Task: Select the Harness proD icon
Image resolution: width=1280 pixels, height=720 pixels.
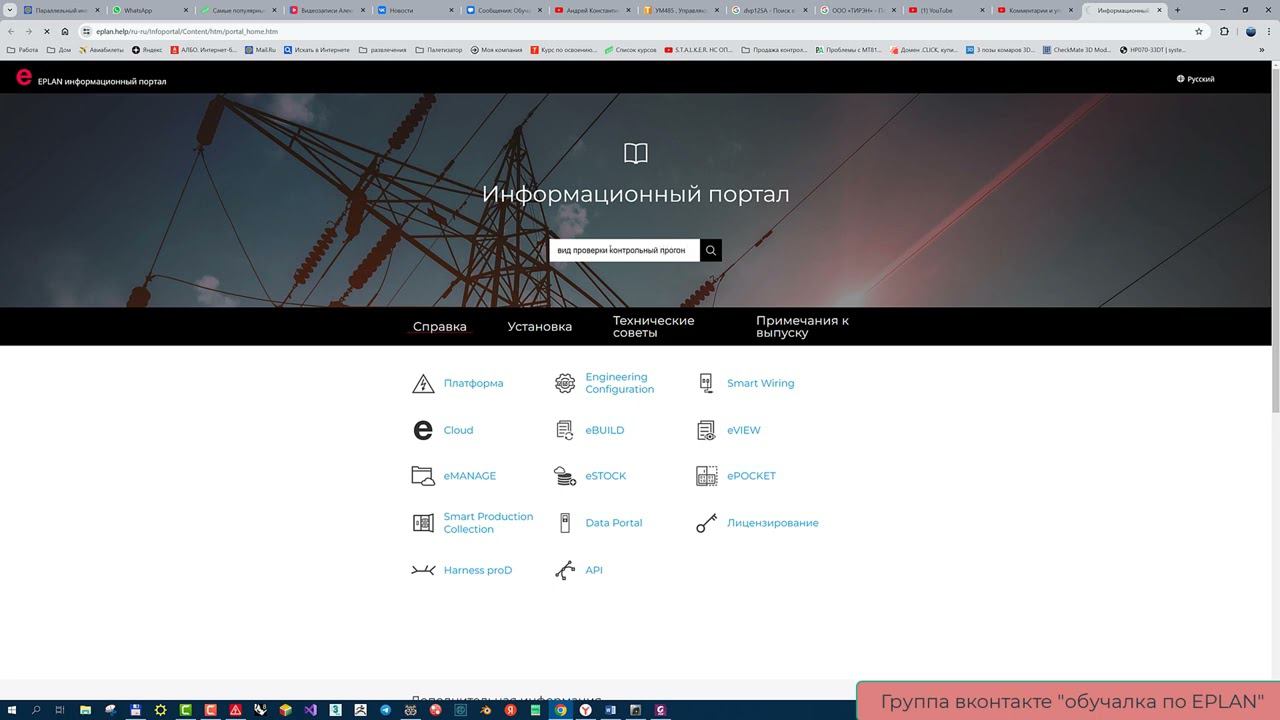Action: pyautogui.click(x=423, y=570)
